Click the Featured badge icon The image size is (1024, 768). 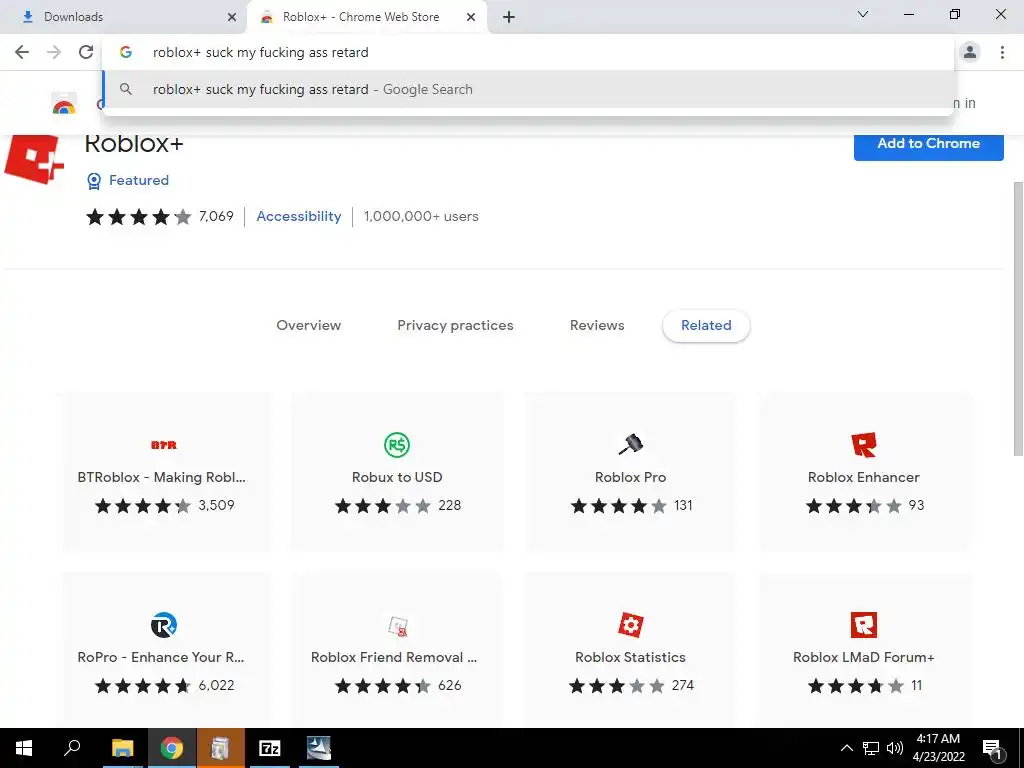tap(94, 181)
